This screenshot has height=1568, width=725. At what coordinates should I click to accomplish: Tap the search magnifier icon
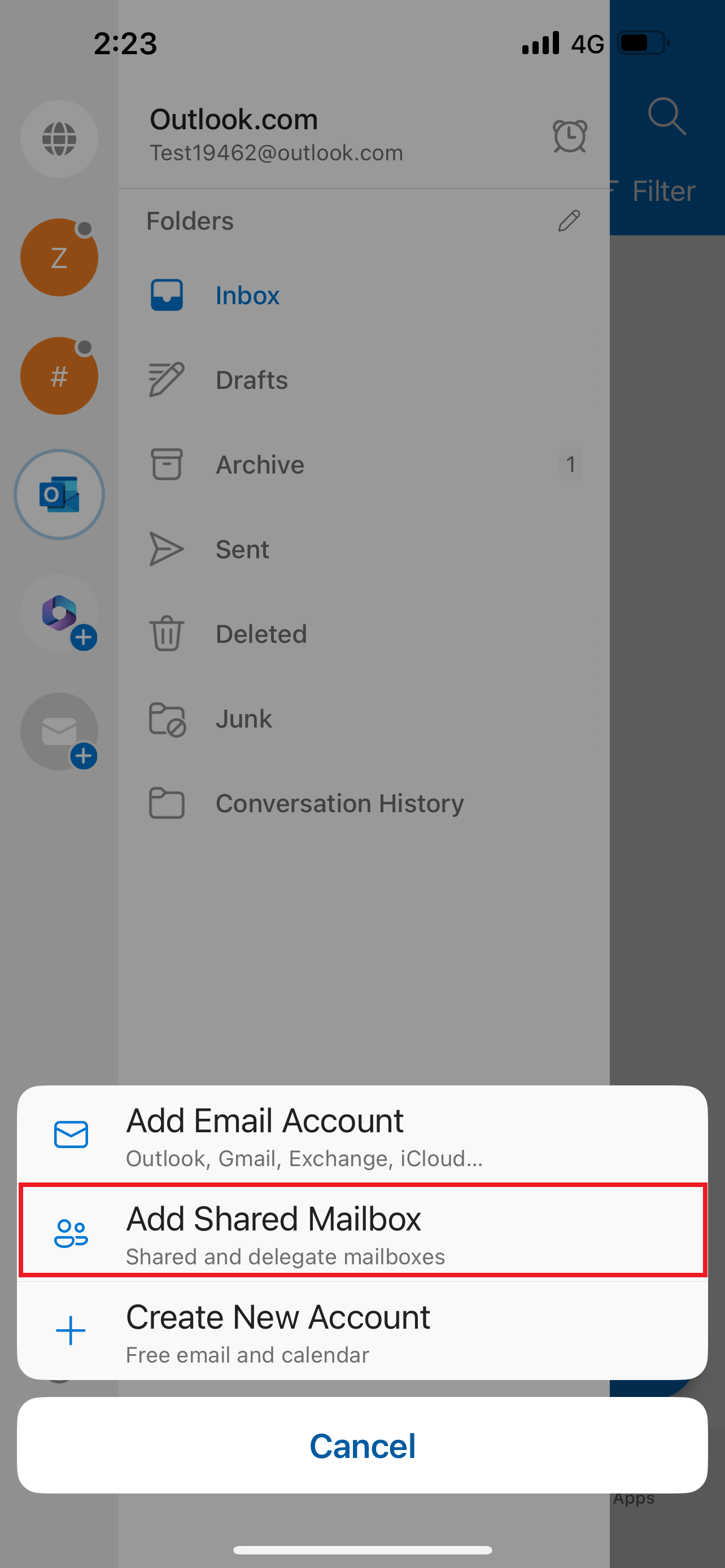click(667, 116)
